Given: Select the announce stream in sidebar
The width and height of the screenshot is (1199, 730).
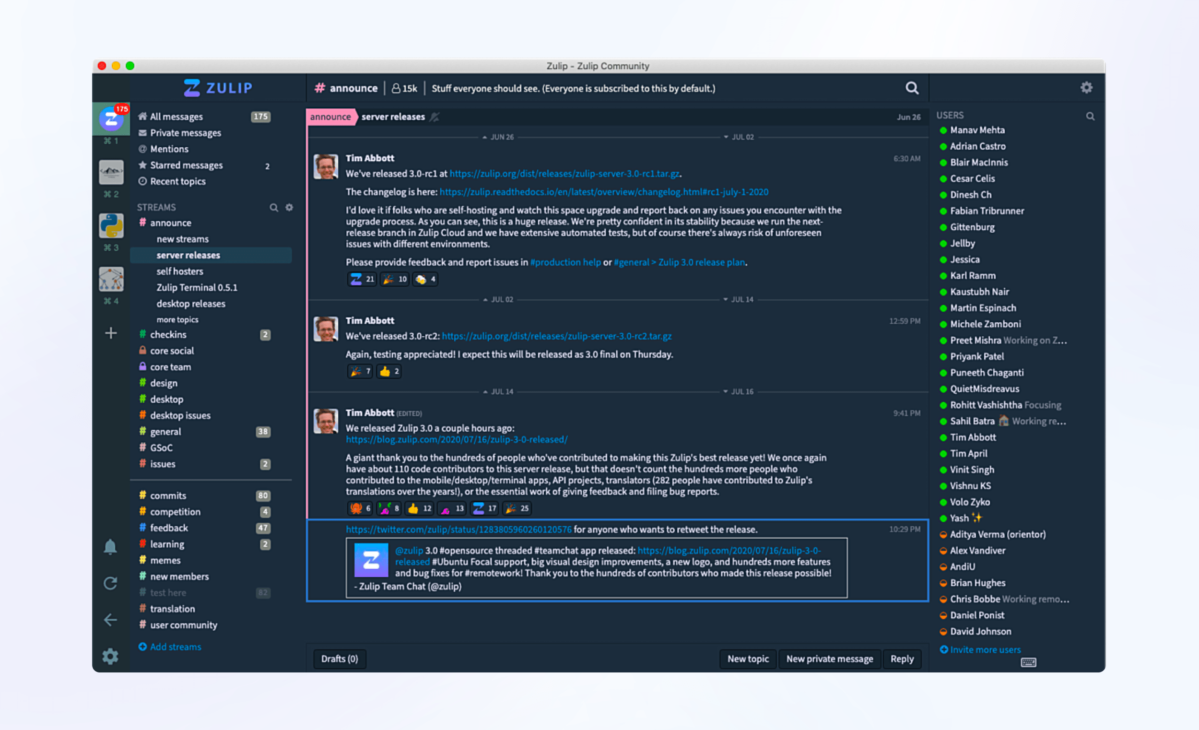Looking at the screenshot, I should pos(171,223).
